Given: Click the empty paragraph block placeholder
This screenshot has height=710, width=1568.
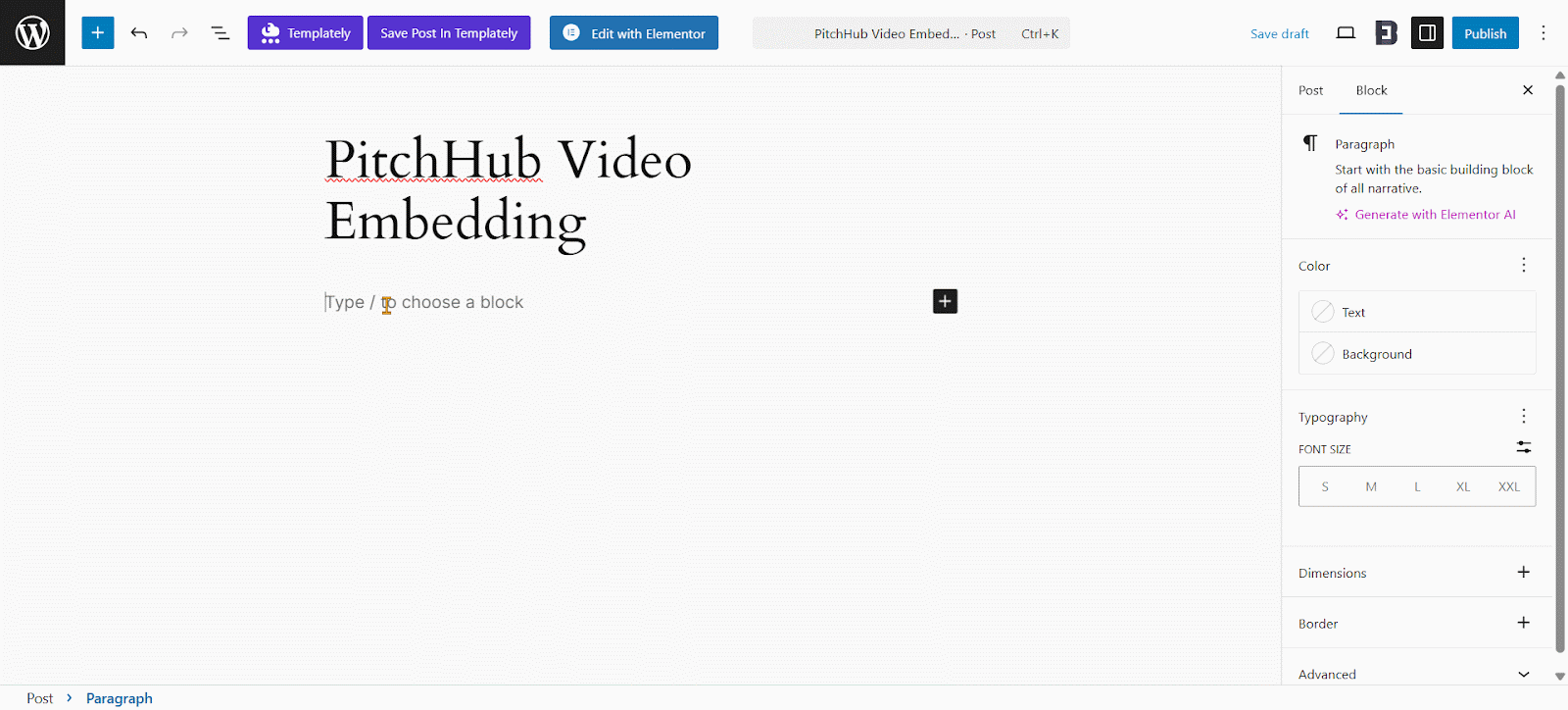Looking at the screenshot, I should pos(424,302).
